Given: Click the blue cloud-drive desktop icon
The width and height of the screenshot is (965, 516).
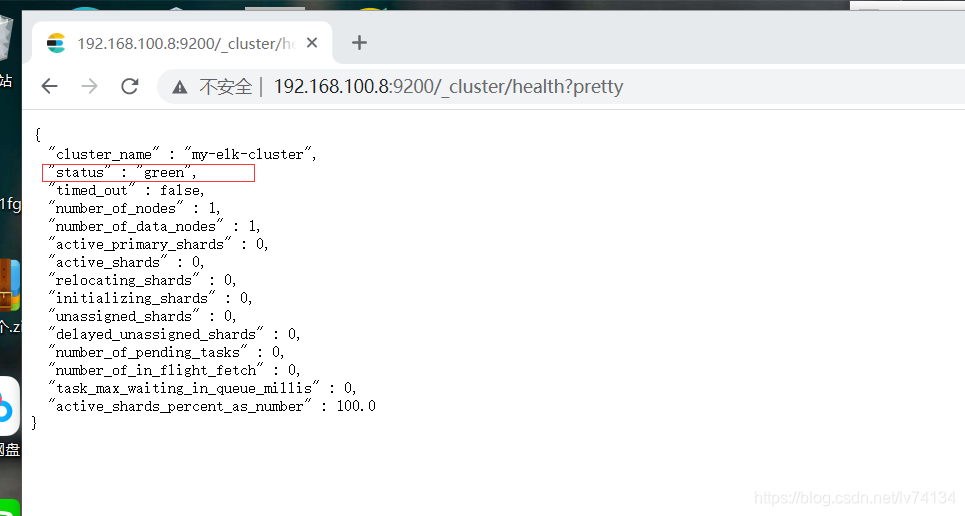Looking at the screenshot, I should [x=9, y=406].
